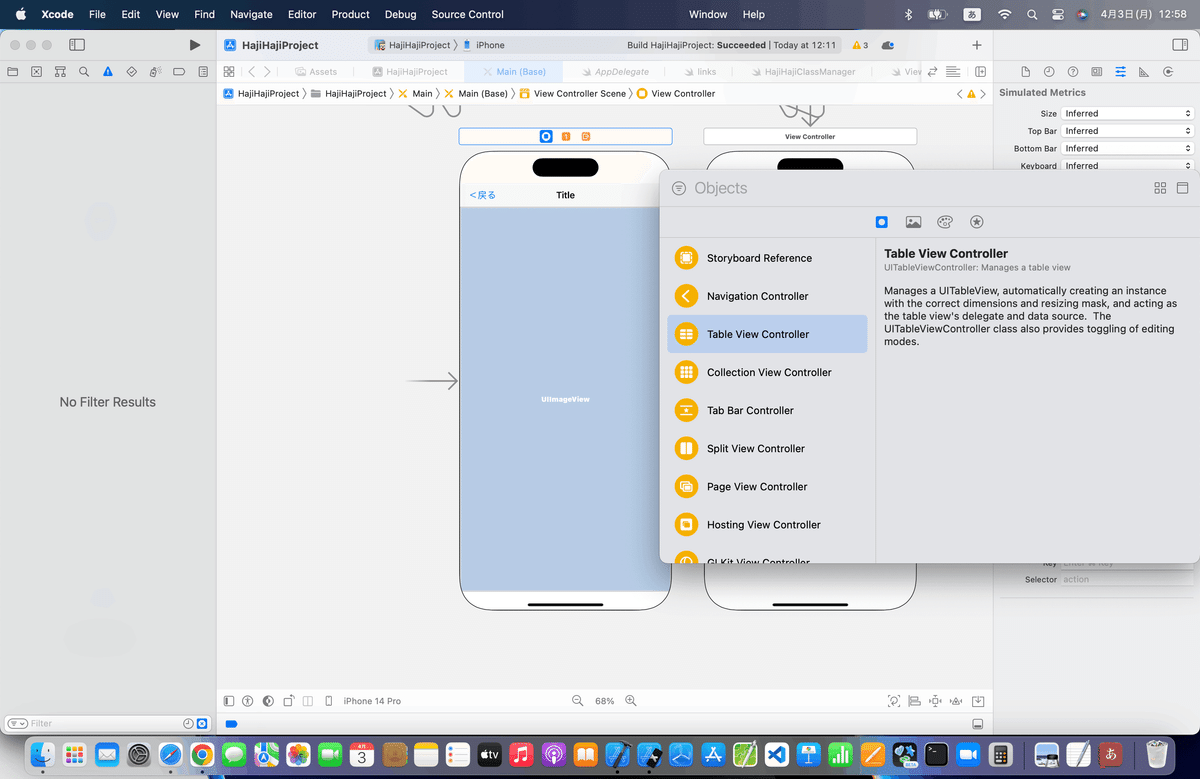Screen dimensions: 1200x779
Task: Select Page View Controller object
Action: [x=767, y=486]
